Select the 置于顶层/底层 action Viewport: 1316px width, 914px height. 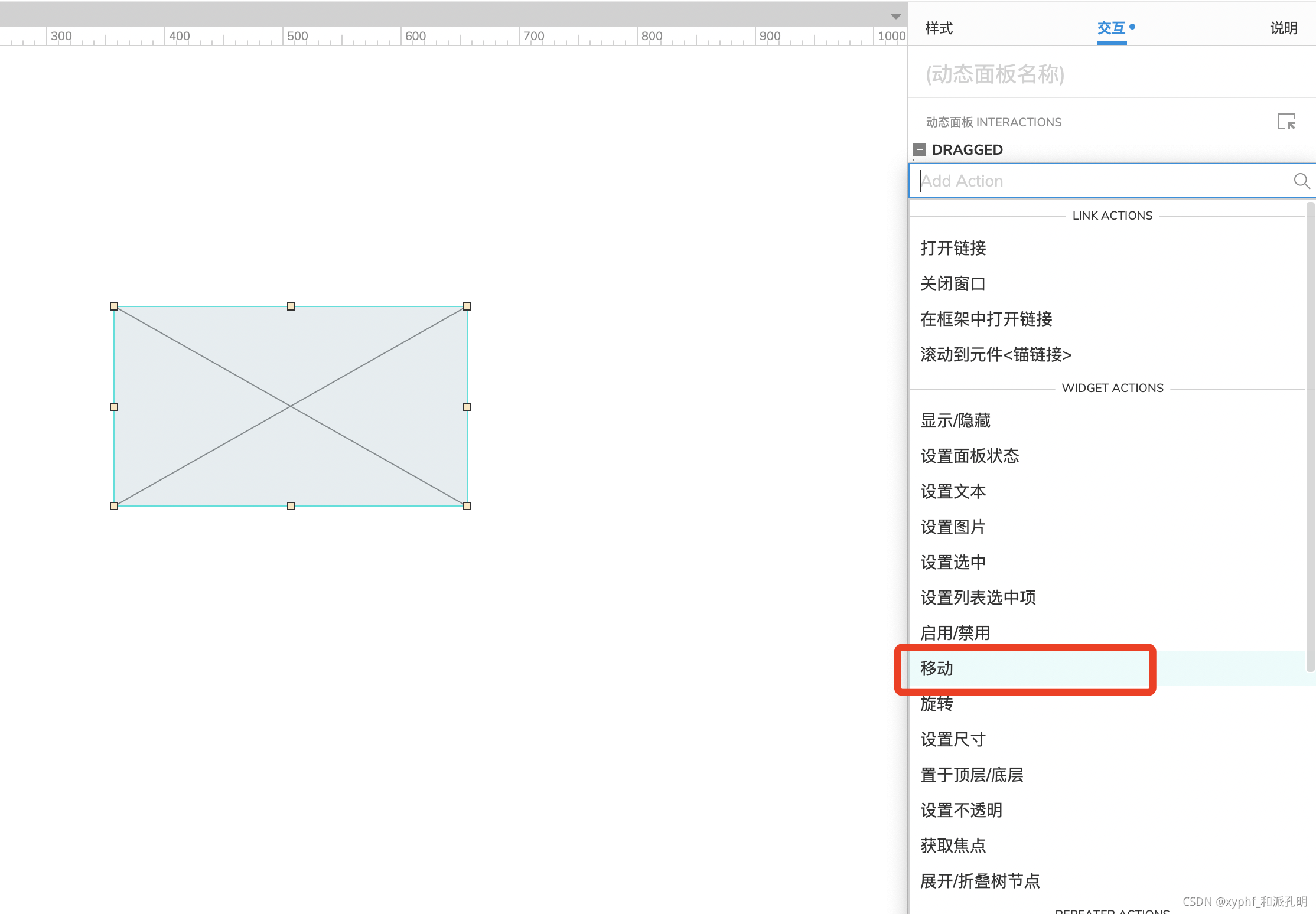point(1107,775)
